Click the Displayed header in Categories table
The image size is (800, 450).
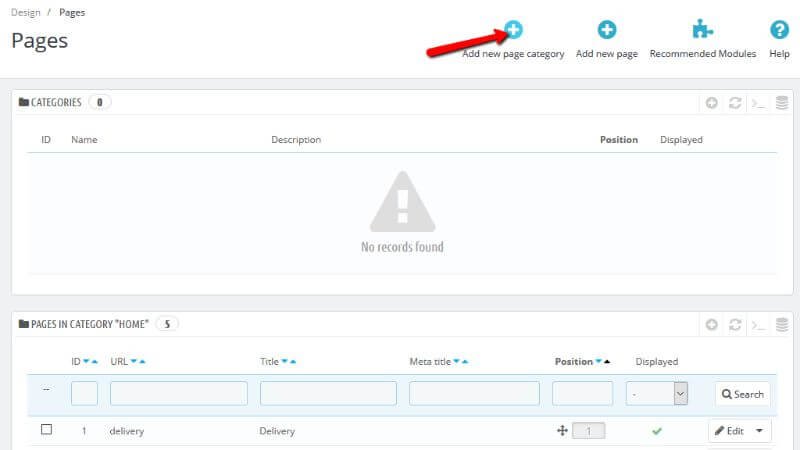pyautogui.click(x=681, y=140)
